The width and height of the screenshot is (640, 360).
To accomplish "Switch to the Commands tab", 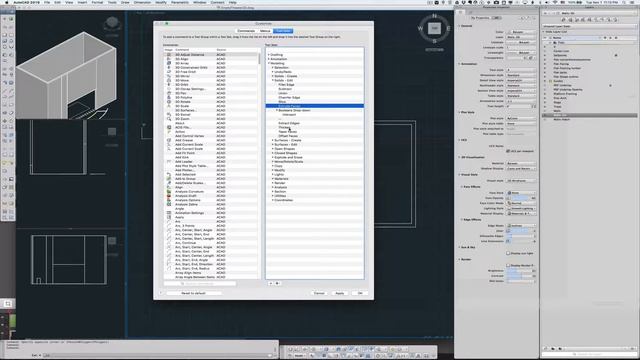I will coord(246,31).
